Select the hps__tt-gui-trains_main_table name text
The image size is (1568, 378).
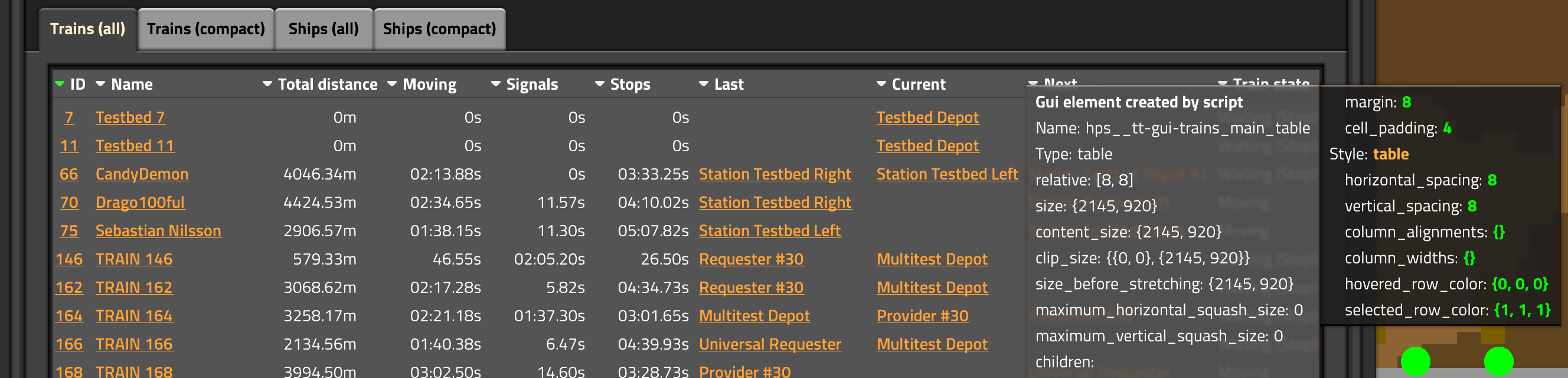pos(1198,128)
